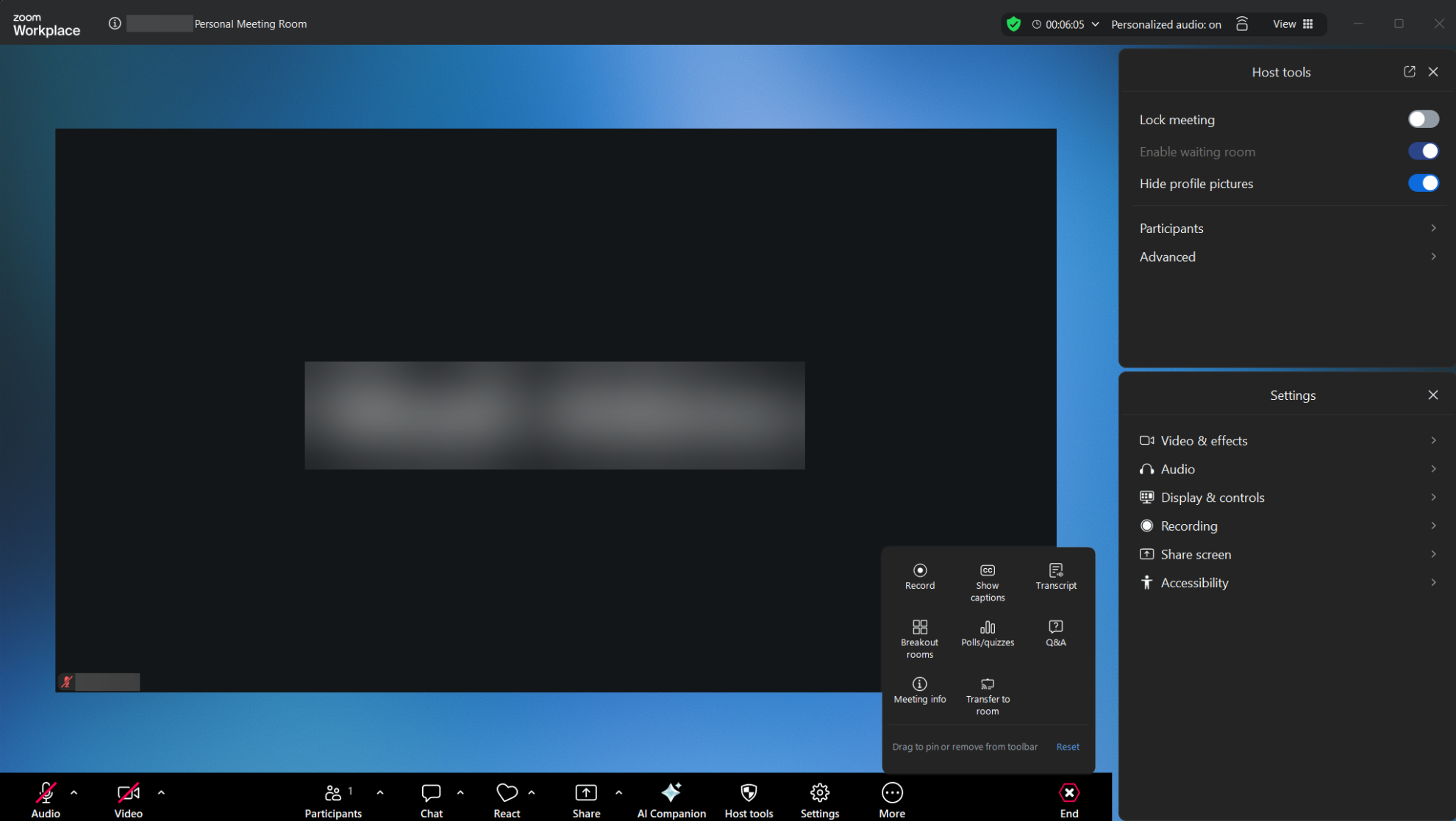Expand audio options caret next to Audio

click(74, 792)
